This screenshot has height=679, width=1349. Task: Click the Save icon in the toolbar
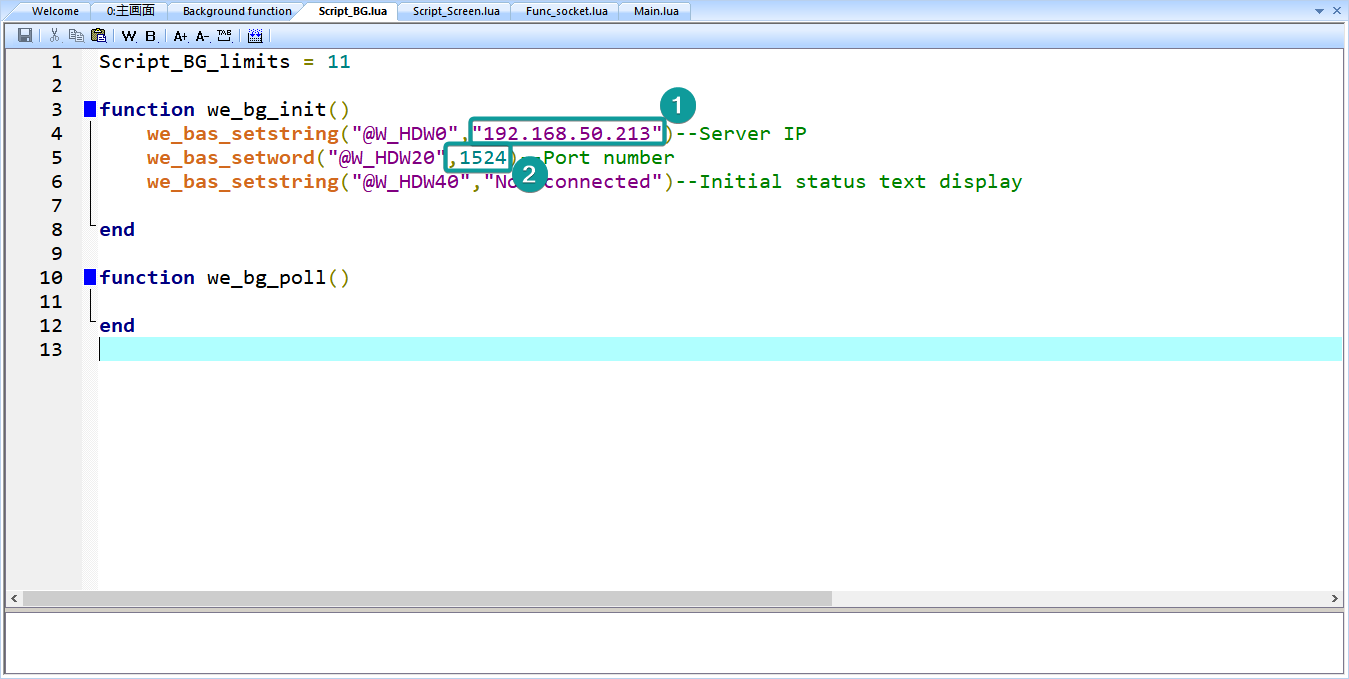click(x=24, y=35)
